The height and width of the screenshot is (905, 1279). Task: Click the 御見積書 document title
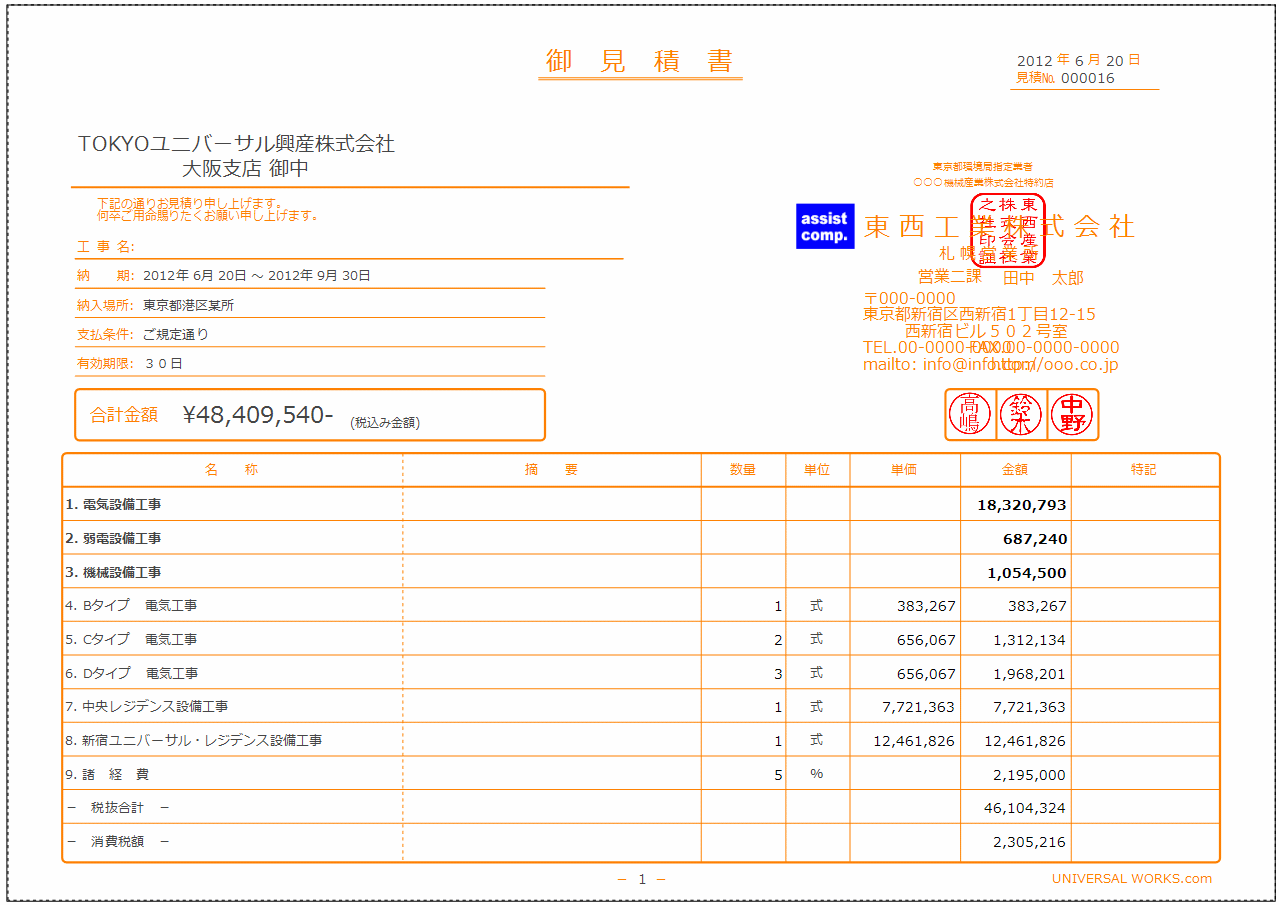coord(640,62)
